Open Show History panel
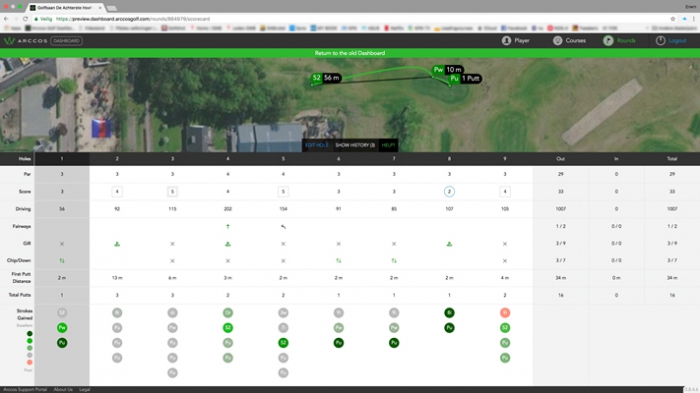 [x=355, y=145]
